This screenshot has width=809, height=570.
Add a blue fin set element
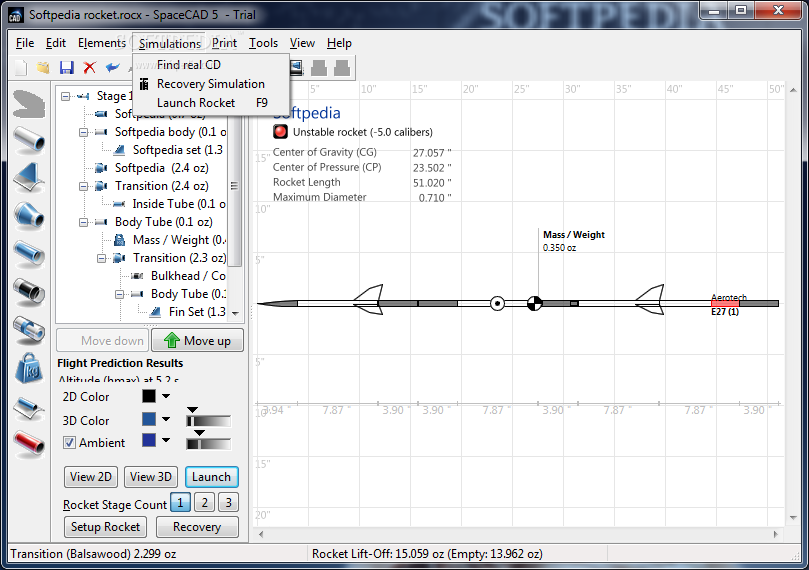(29, 177)
